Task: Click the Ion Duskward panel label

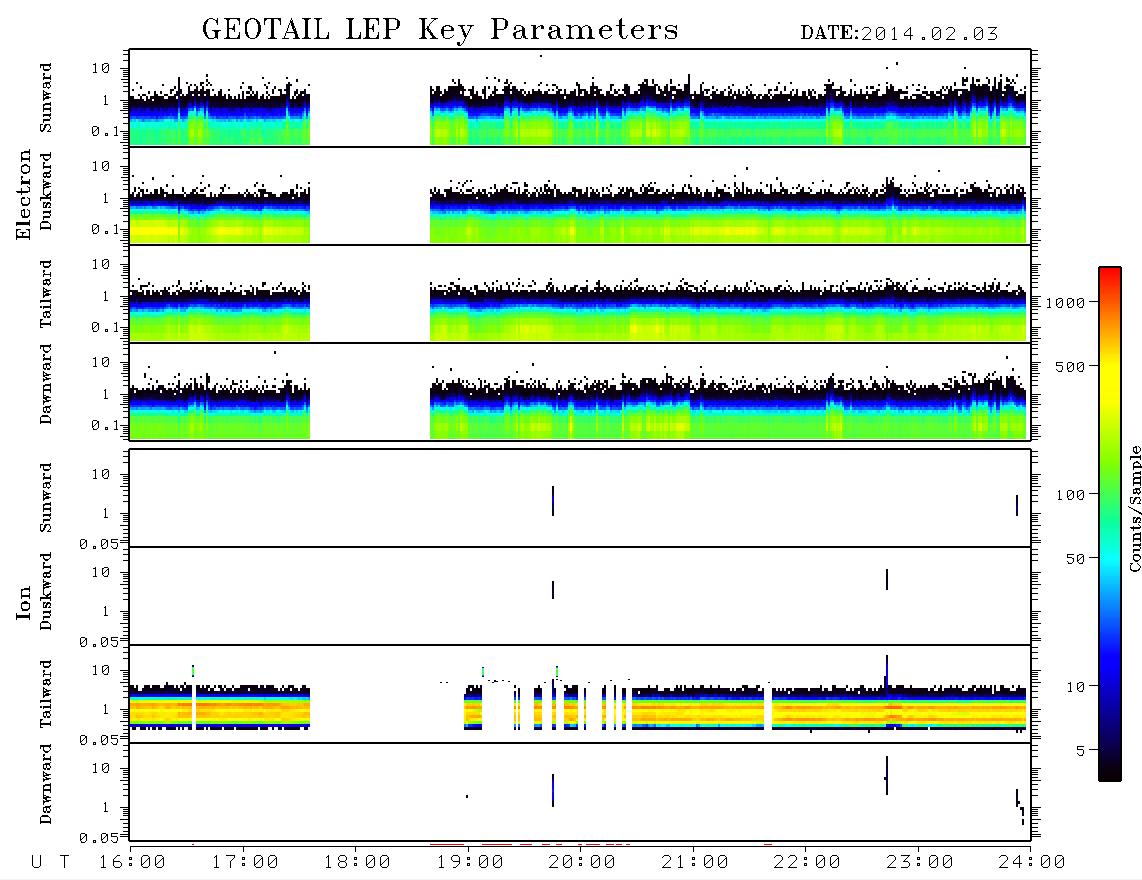Action: coord(46,592)
